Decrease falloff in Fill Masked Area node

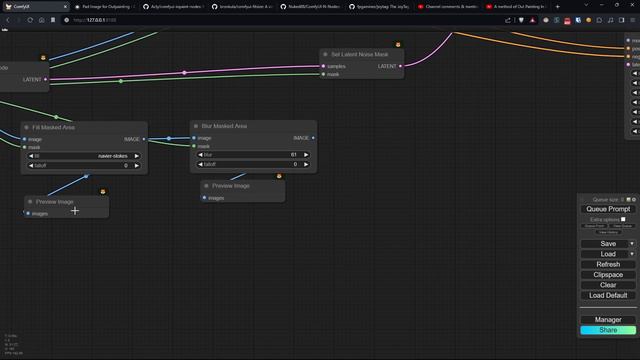coord(31,165)
